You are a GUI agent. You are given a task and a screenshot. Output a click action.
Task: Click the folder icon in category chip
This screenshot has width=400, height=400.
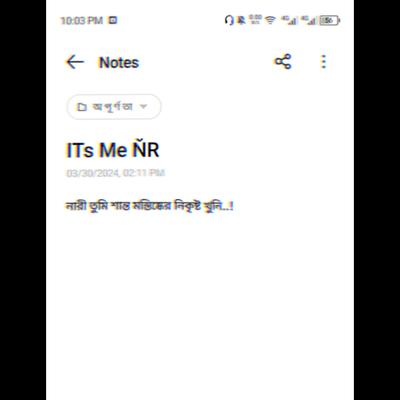[82, 107]
